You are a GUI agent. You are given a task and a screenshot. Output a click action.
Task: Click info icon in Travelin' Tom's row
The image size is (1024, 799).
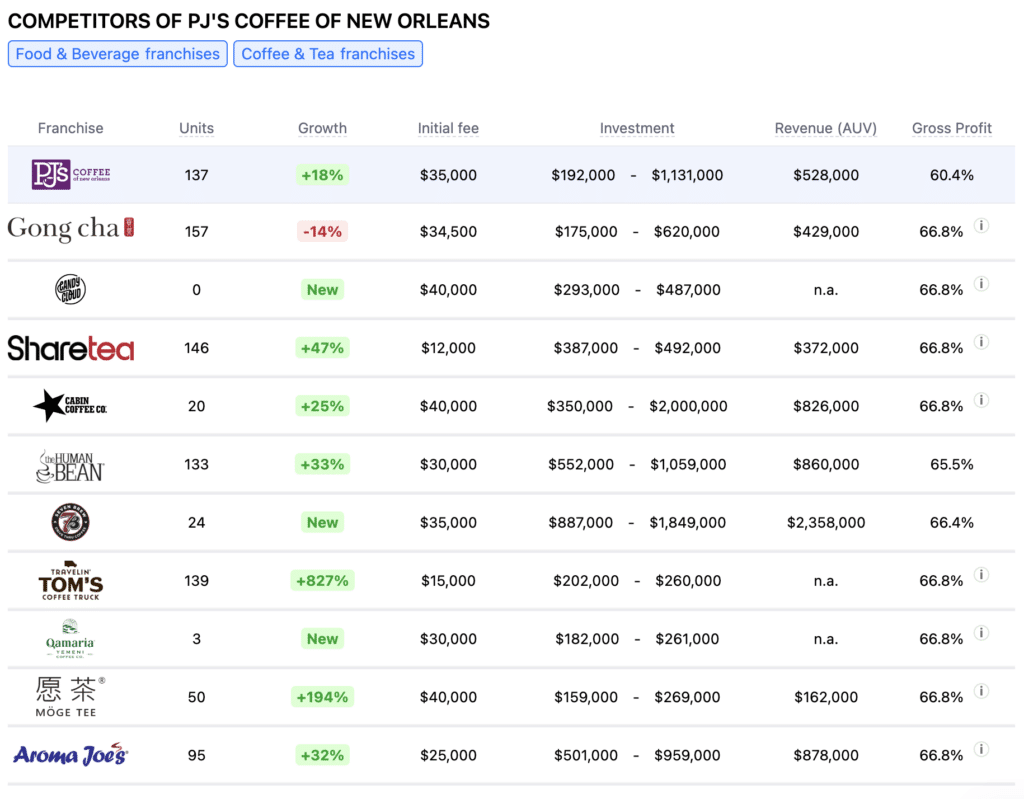click(981, 574)
